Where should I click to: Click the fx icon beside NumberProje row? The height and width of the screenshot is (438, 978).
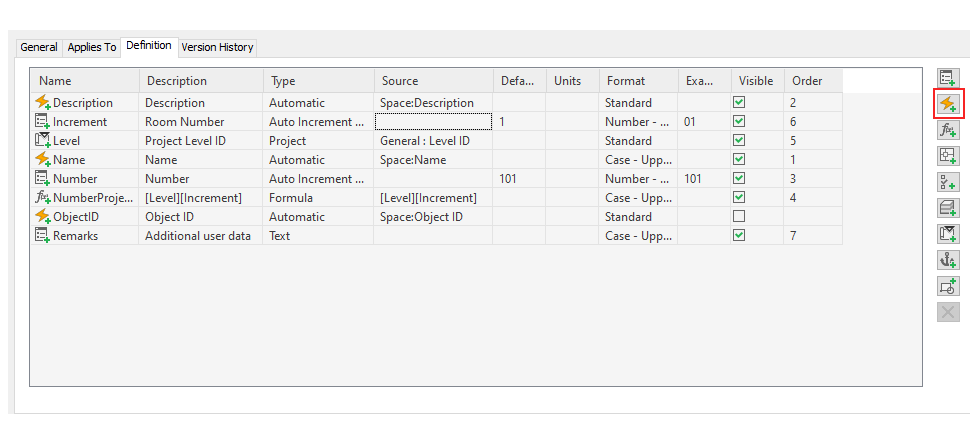pos(42,198)
